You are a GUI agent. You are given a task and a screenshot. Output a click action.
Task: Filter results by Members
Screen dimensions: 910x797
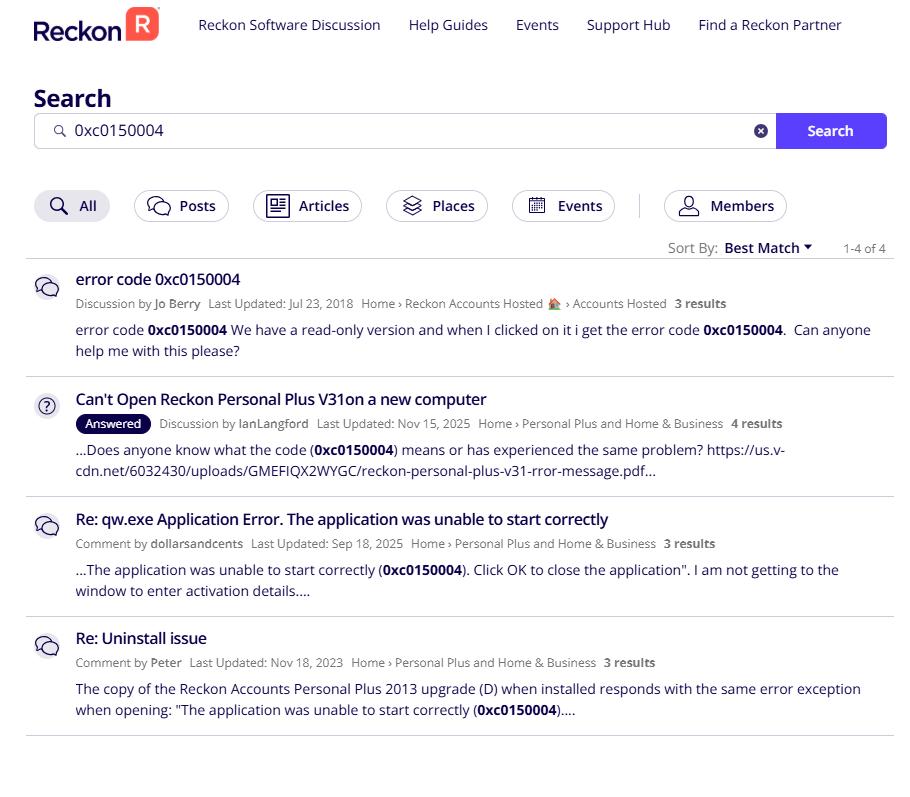(x=725, y=206)
